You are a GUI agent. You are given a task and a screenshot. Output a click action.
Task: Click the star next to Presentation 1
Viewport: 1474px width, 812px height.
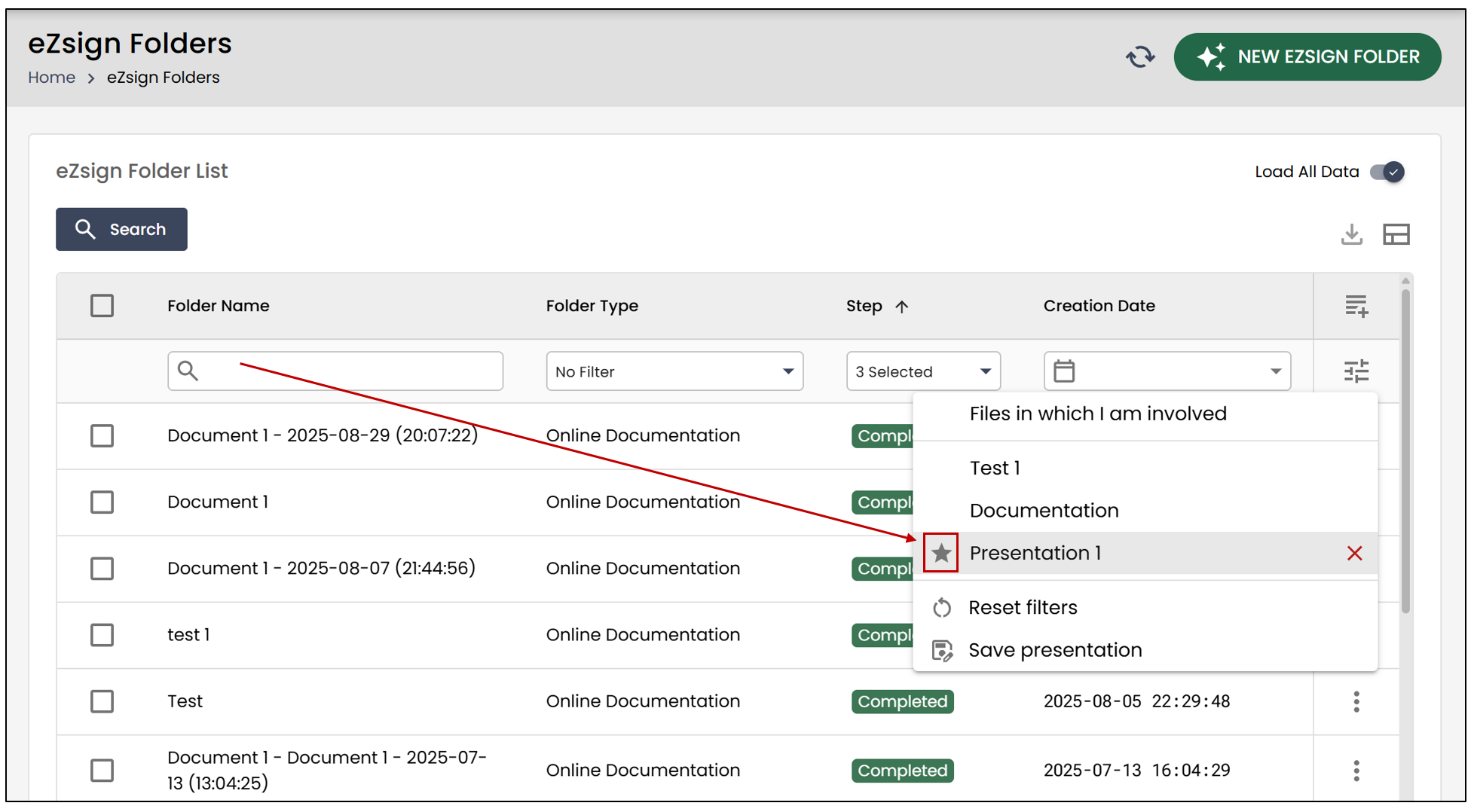(940, 553)
